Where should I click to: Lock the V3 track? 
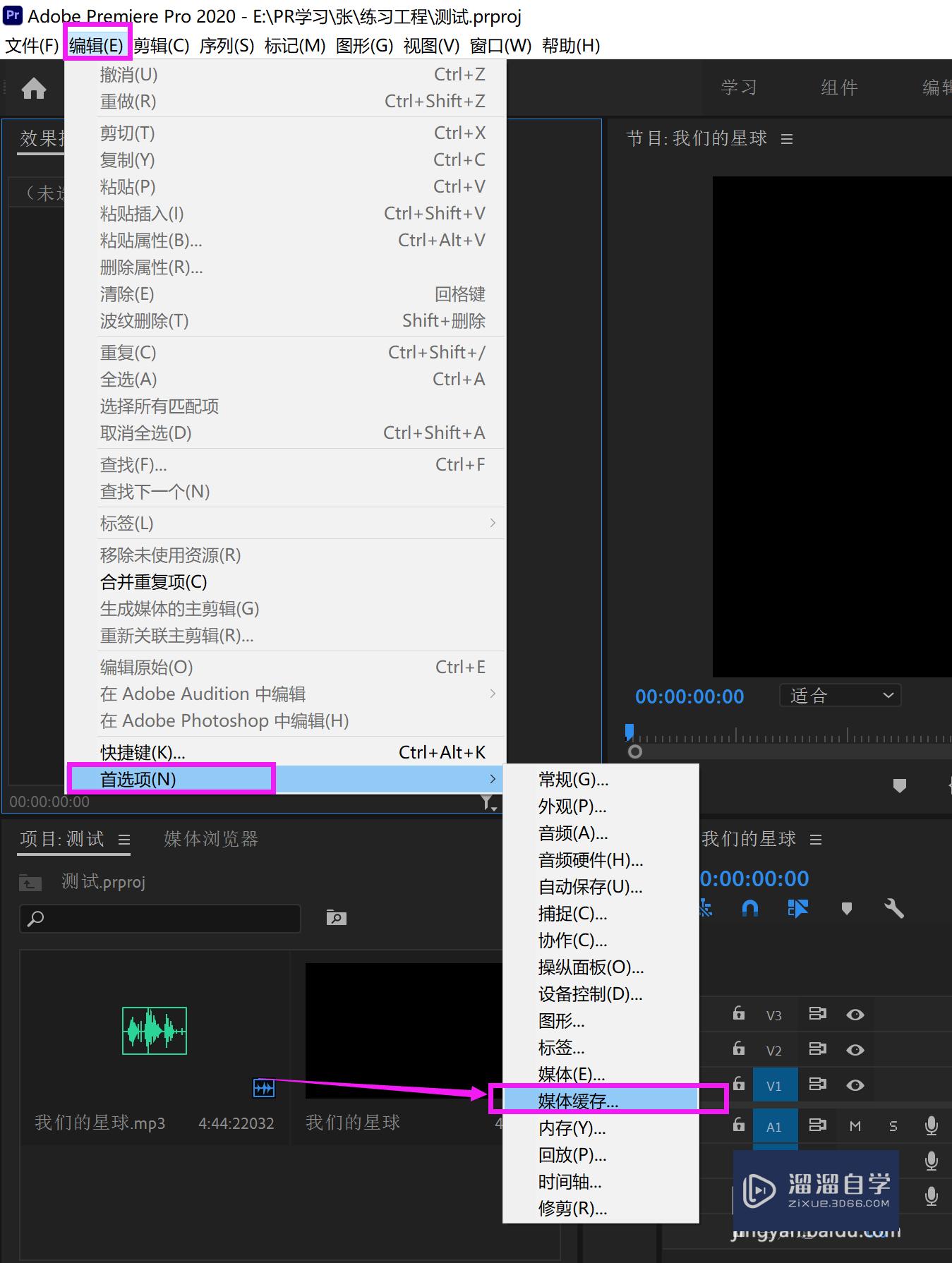tap(739, 1013)
